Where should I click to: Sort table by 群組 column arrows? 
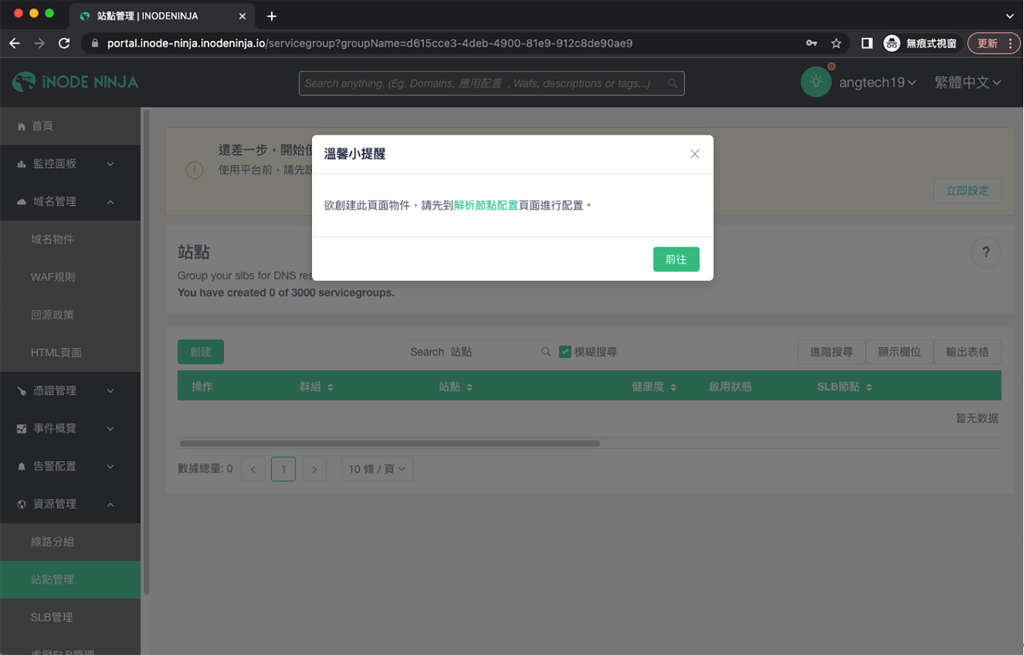click(x=330, y=387)
